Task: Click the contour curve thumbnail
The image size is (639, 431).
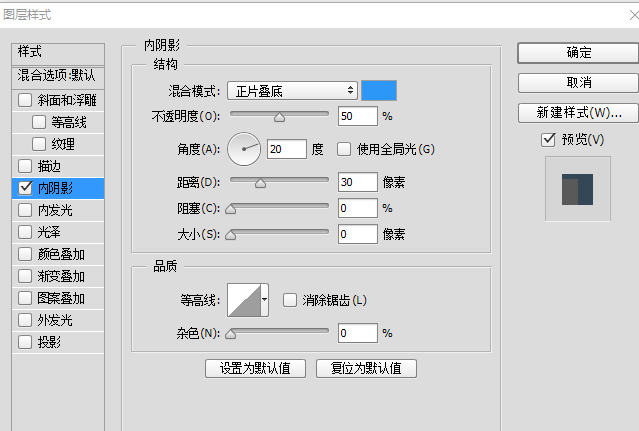Action: coord(244,300)
